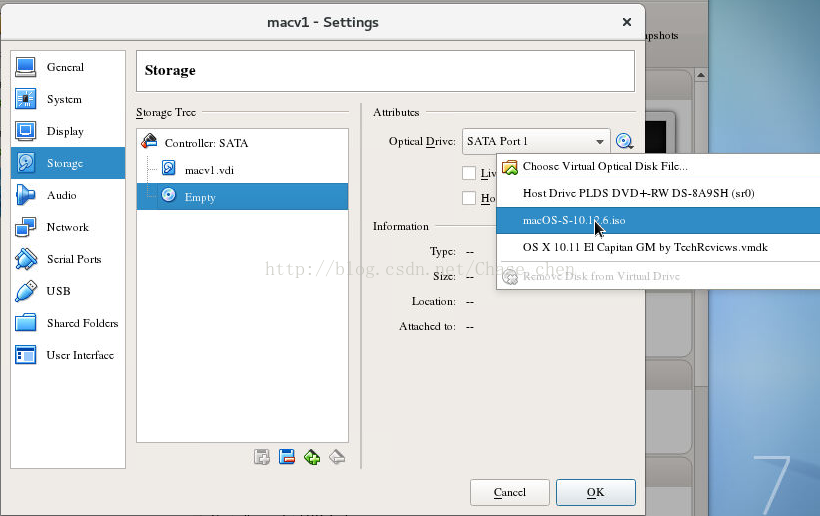Select Display in the settings list
This screenshot has width=820, height=516.
point(68,131)
